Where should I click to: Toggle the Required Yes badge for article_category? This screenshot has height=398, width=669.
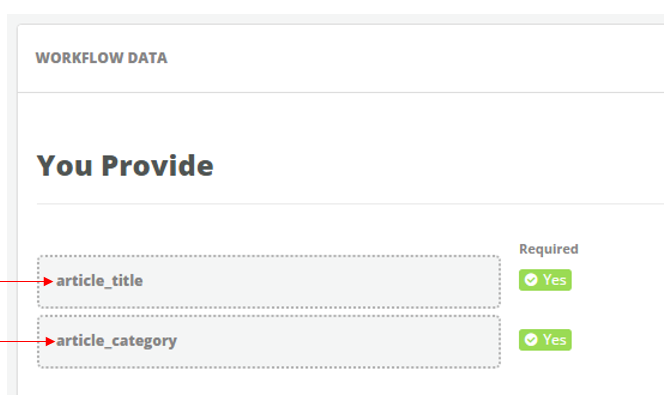[x=545, y=340]
